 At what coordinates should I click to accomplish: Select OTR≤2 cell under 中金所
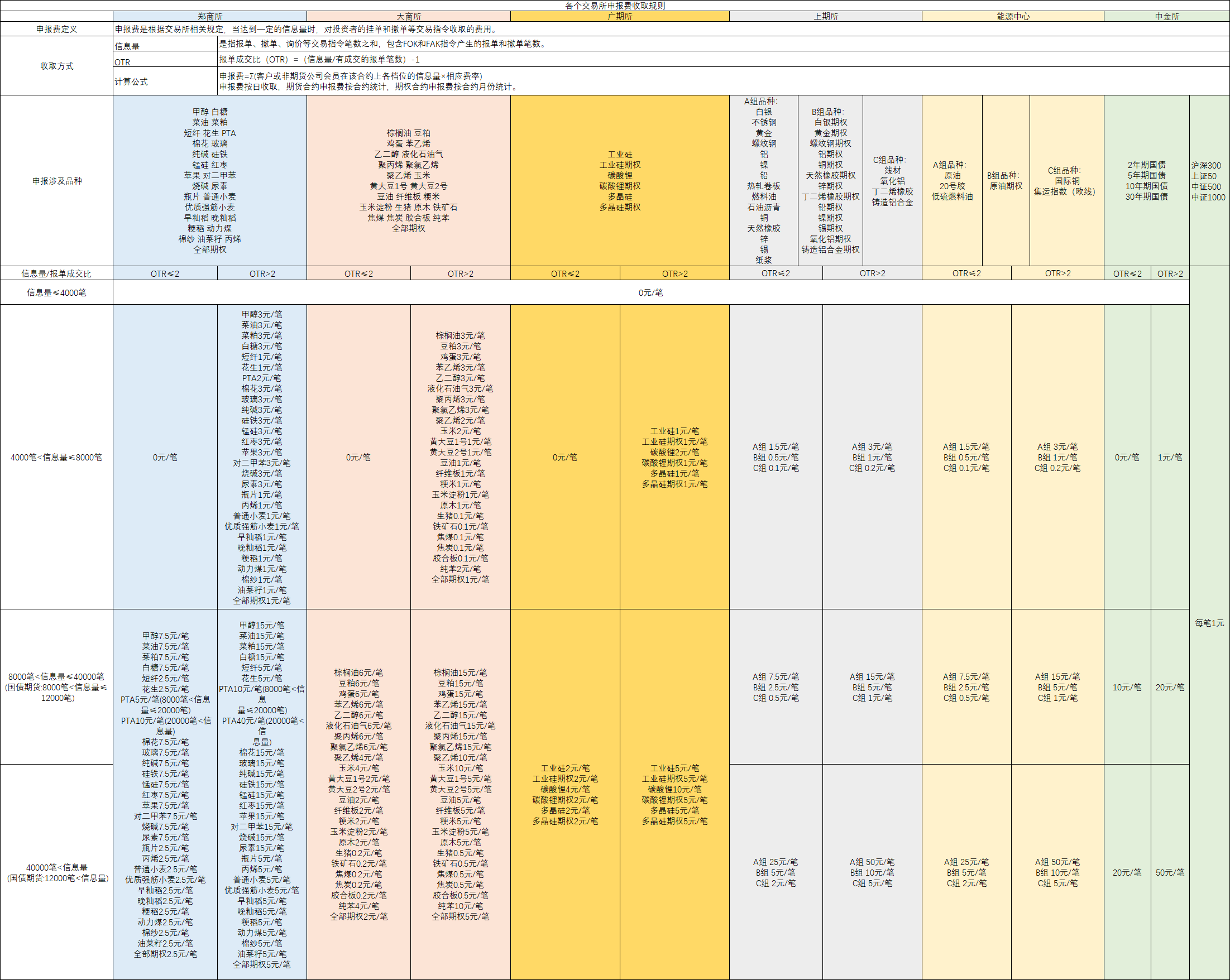1127,273
